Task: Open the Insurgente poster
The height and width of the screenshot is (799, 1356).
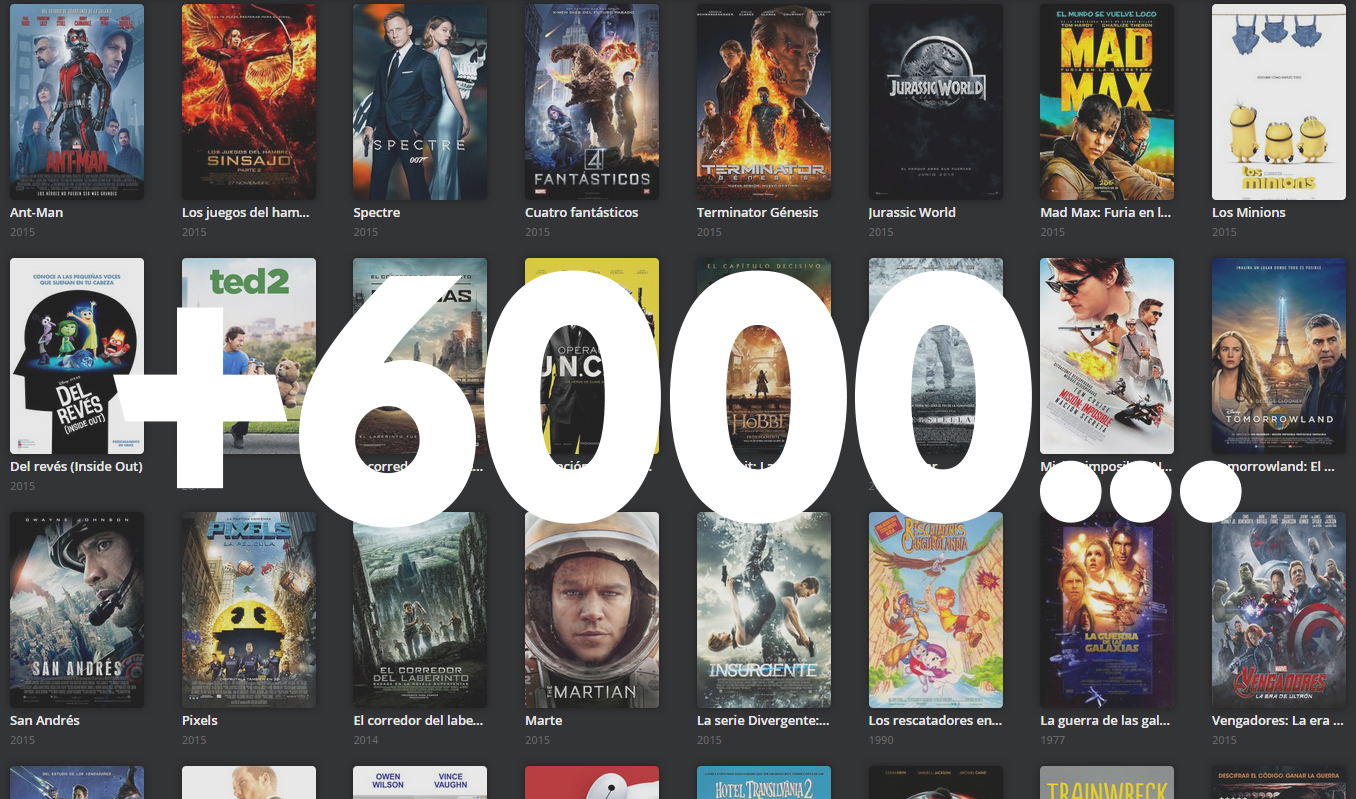Action: [764, 610]
